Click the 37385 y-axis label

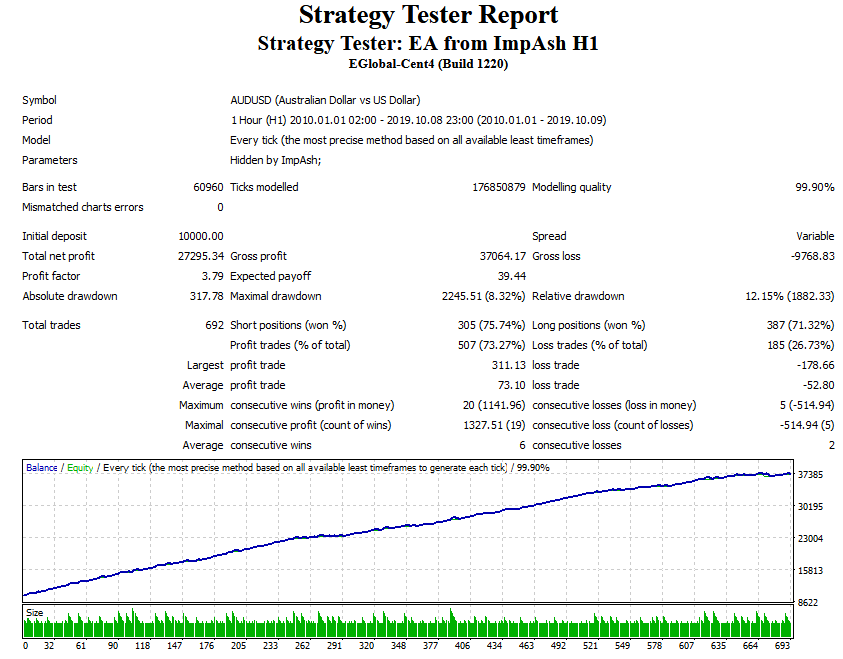point(810,475)
